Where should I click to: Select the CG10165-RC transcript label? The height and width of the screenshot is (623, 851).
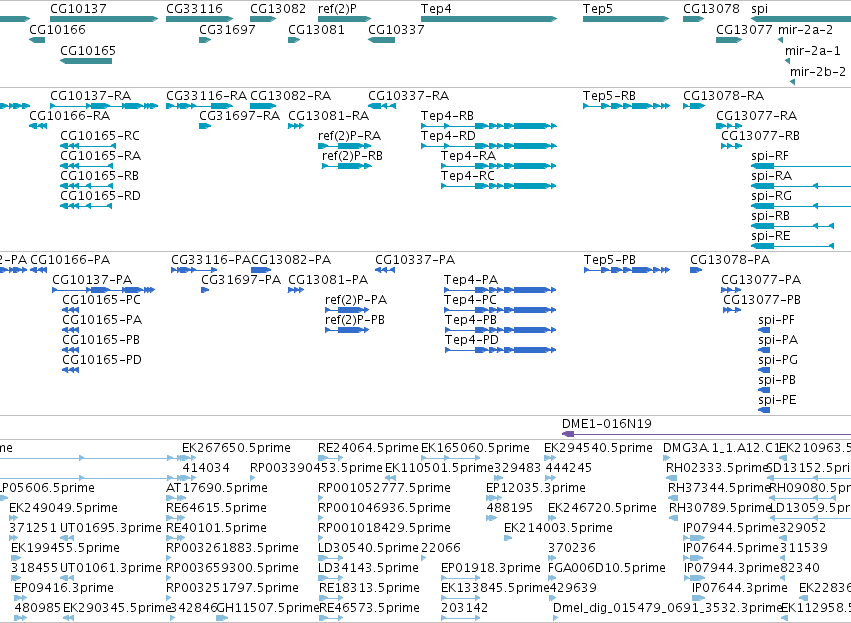[100, 135]
